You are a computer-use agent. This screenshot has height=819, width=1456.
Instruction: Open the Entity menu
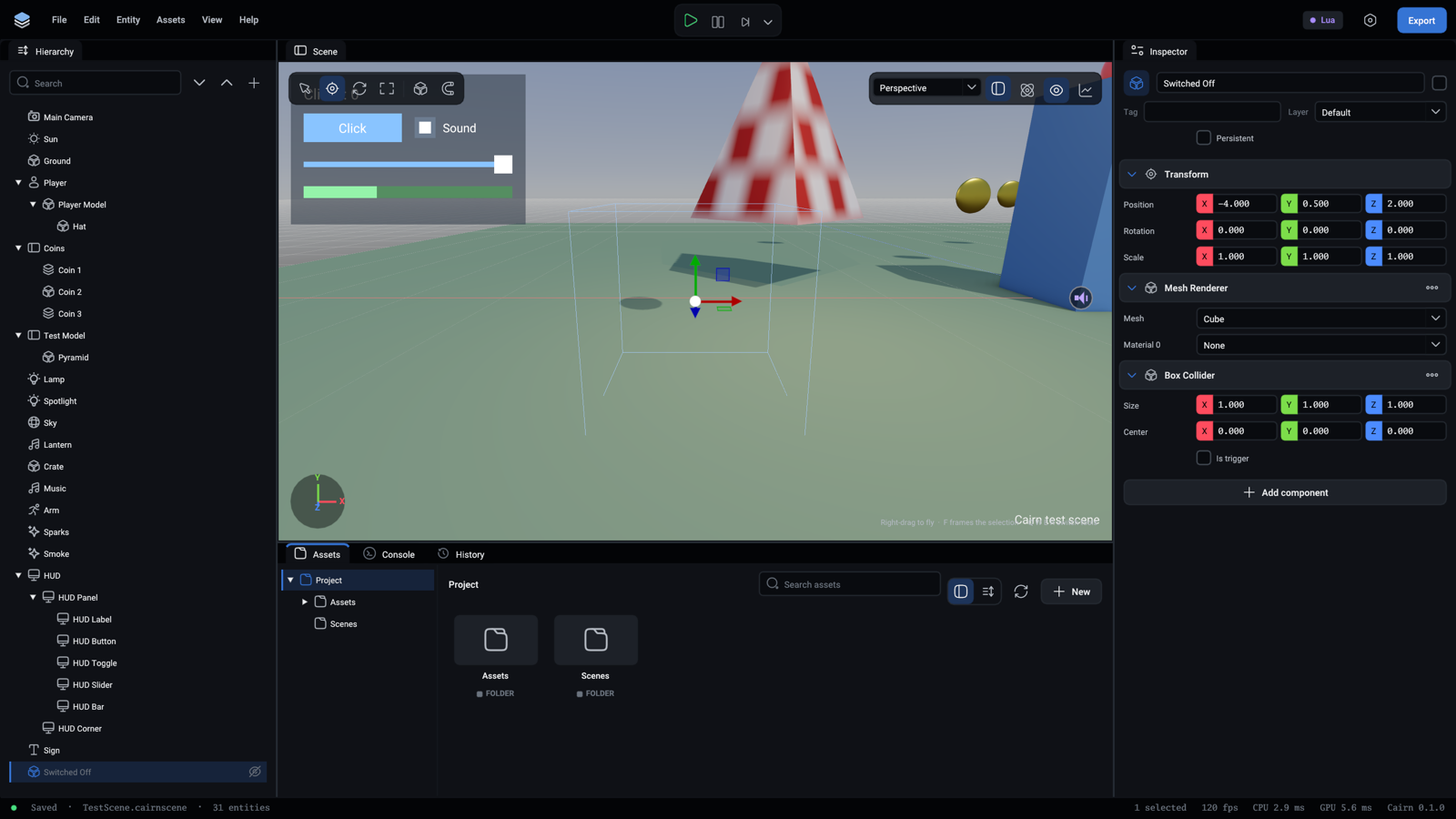[128, 20]
